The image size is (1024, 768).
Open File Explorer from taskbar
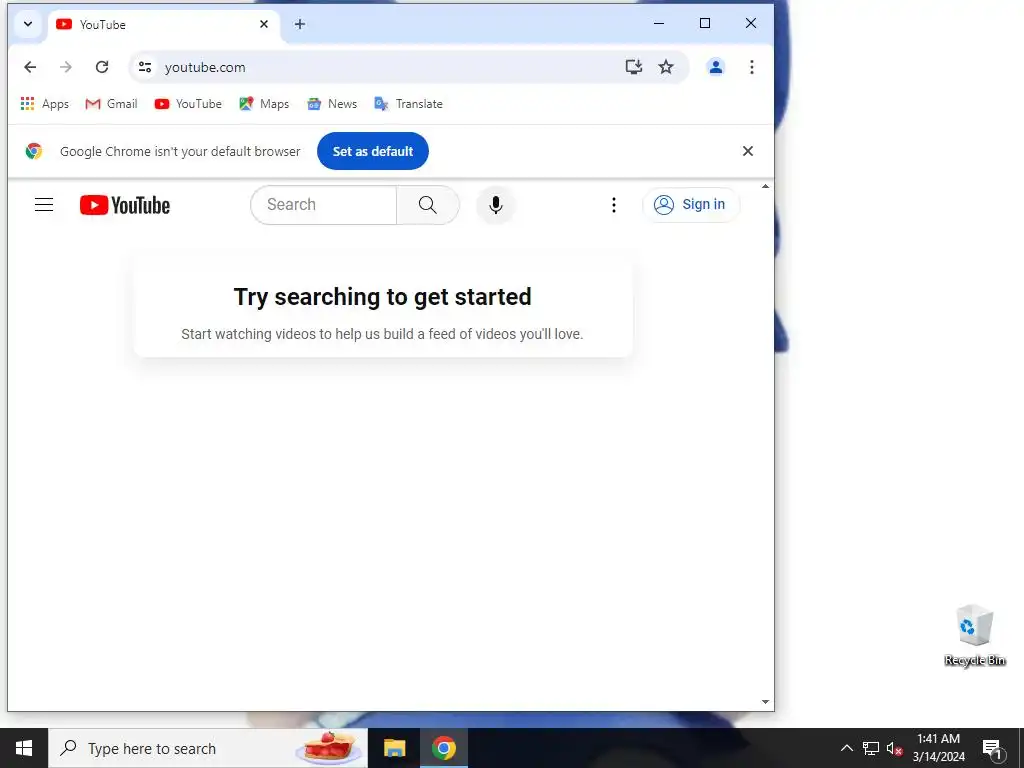(x=394, y=748)
